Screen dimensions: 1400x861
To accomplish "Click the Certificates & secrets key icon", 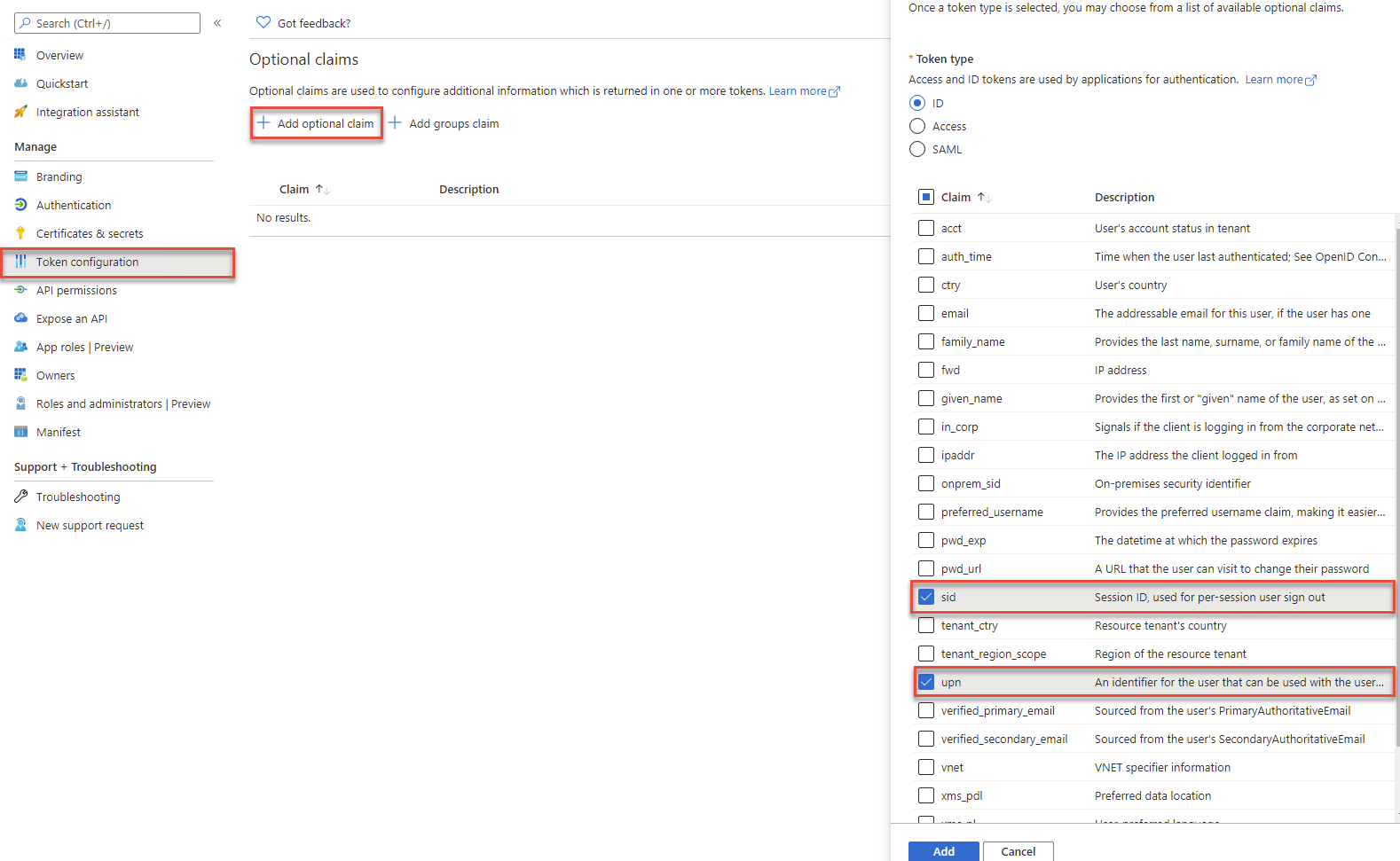I will pyautogui.click(x=20, y=233).
